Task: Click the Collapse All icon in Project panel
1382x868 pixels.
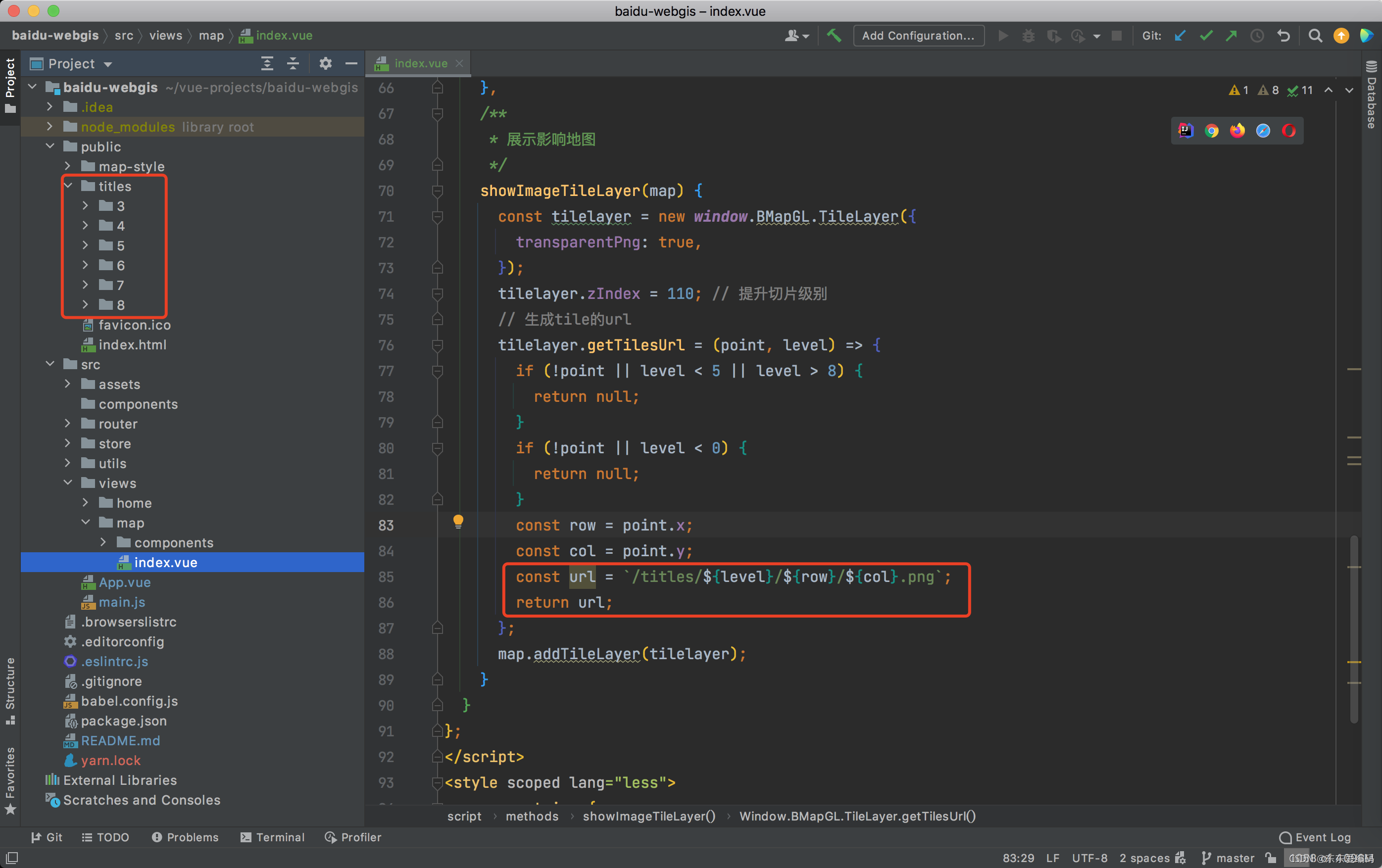Action: (x=293, y=64)
